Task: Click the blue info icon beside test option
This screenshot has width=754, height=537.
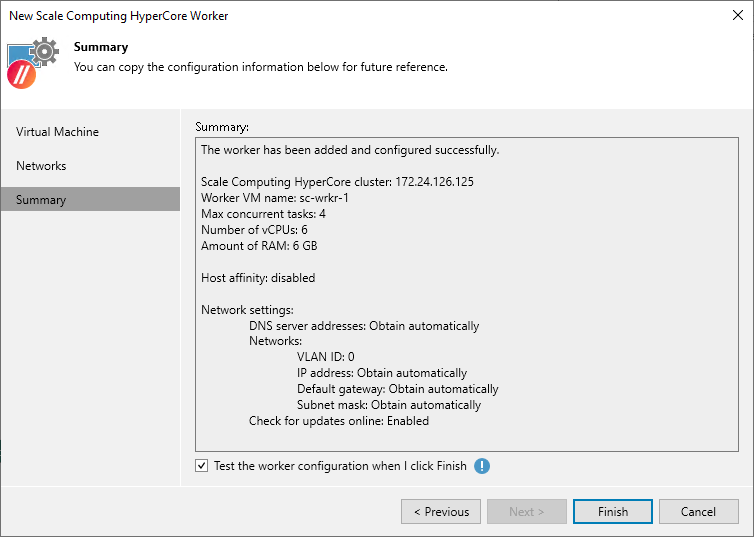Action: [482, 466]
